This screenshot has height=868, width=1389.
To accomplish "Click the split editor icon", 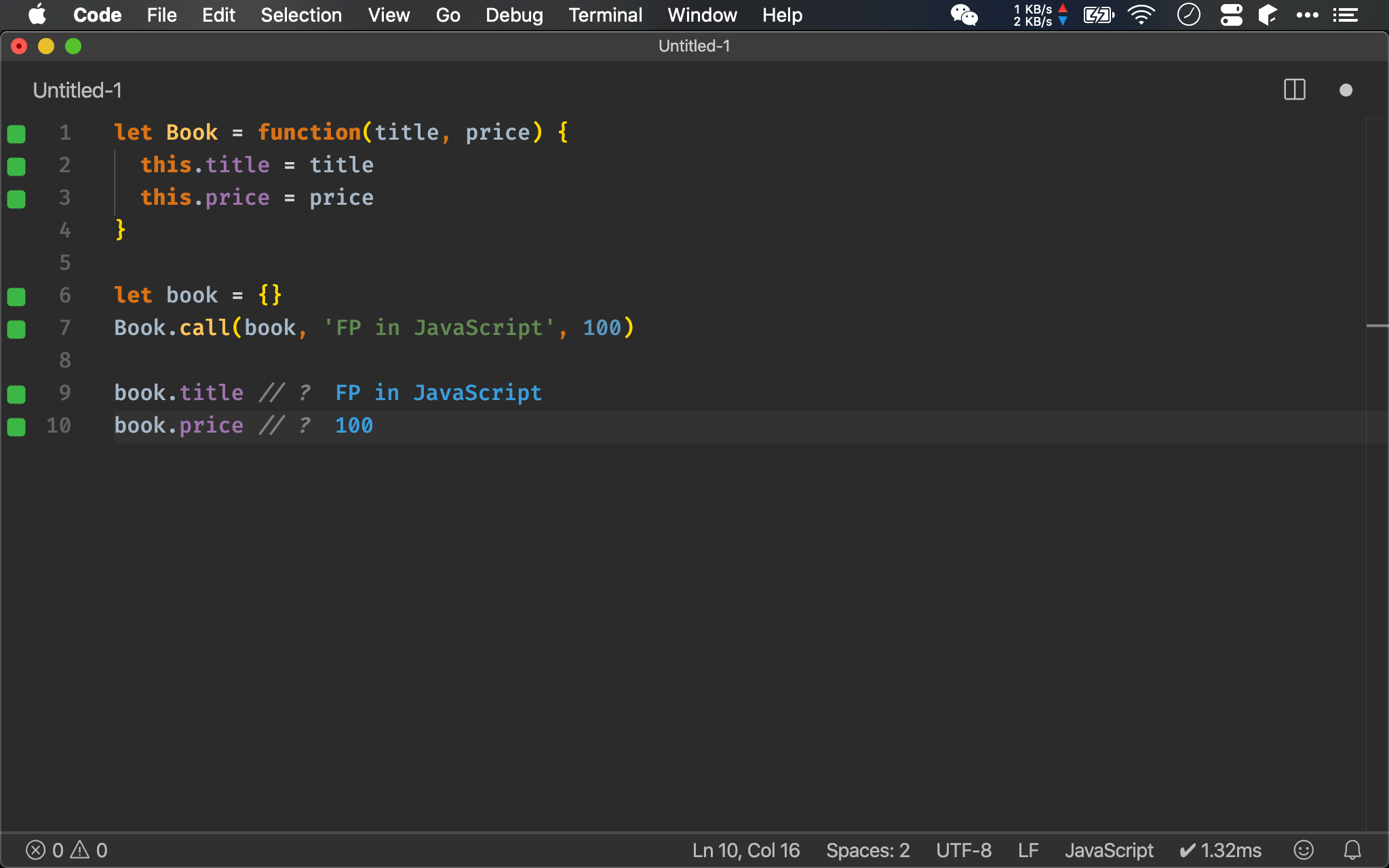I will pyautogui.click(x=1295, y=90).
